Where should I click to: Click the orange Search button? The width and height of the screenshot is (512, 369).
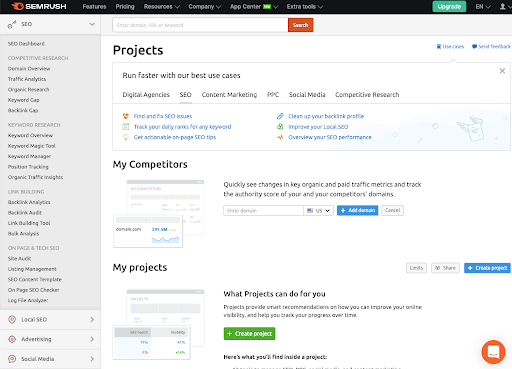coord(300,25)
